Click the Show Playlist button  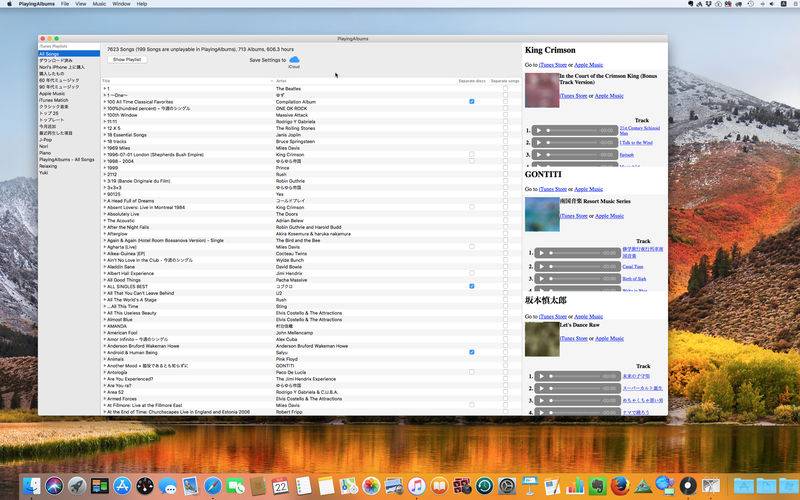click(127, 60)
